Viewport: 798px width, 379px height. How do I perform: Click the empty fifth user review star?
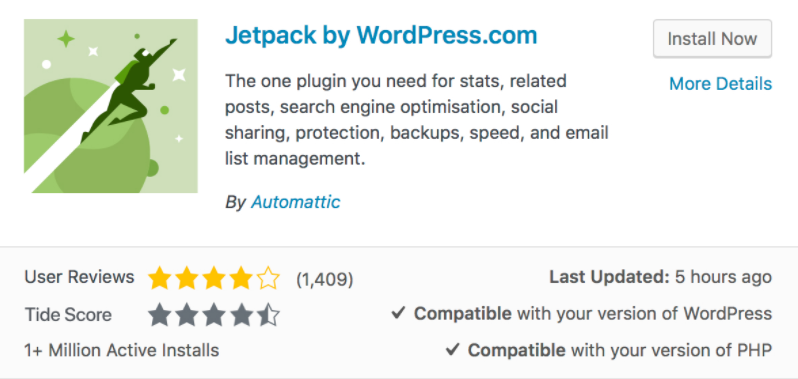pos(268,278)
